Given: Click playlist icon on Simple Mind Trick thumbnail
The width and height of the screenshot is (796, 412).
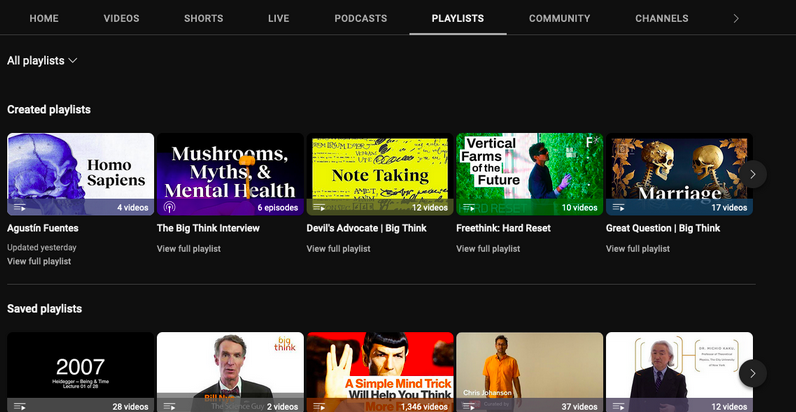Looking at the screenshot, I should (319, 406).
